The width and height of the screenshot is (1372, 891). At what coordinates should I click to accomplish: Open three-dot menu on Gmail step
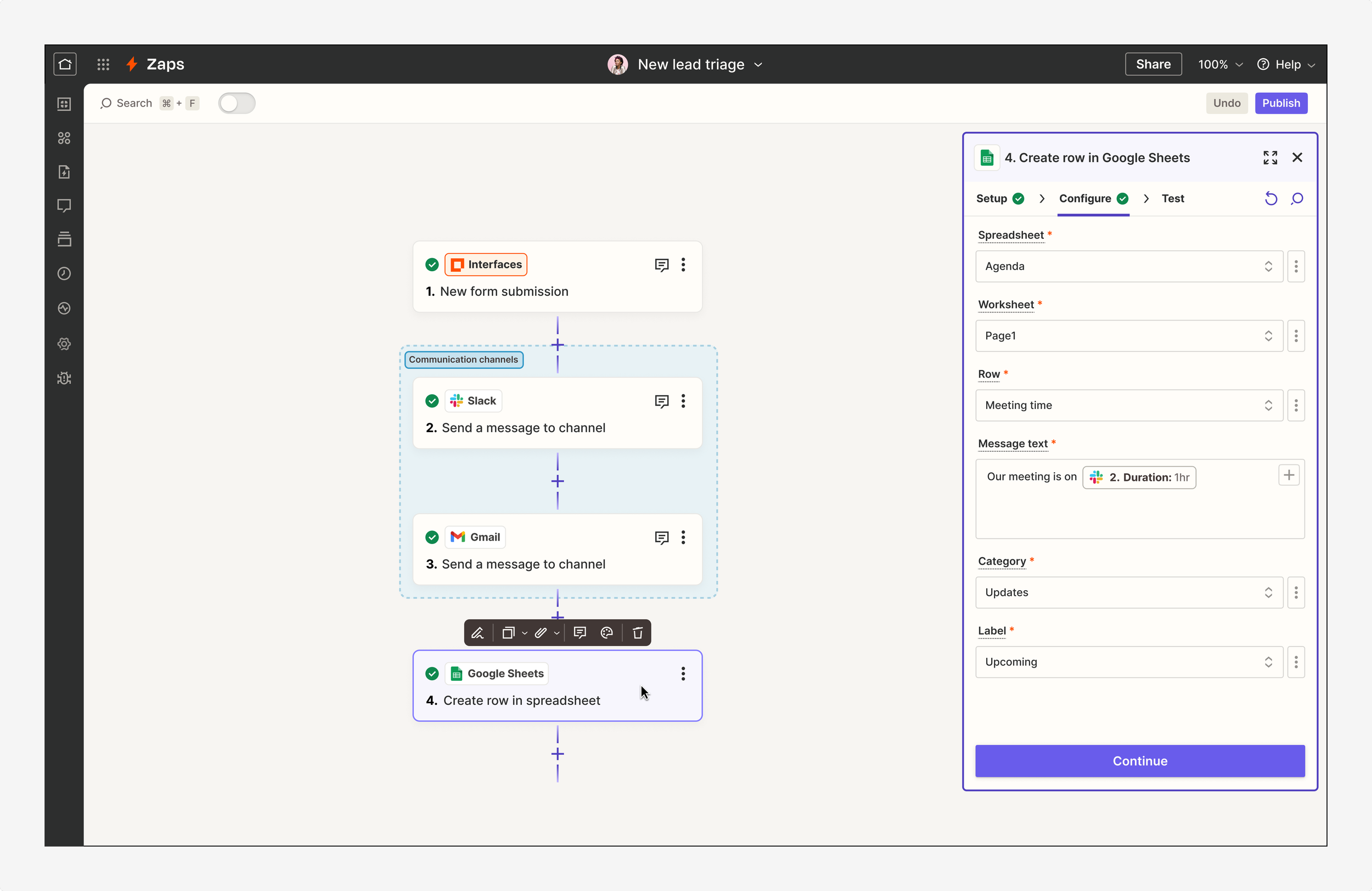[683, 537]
